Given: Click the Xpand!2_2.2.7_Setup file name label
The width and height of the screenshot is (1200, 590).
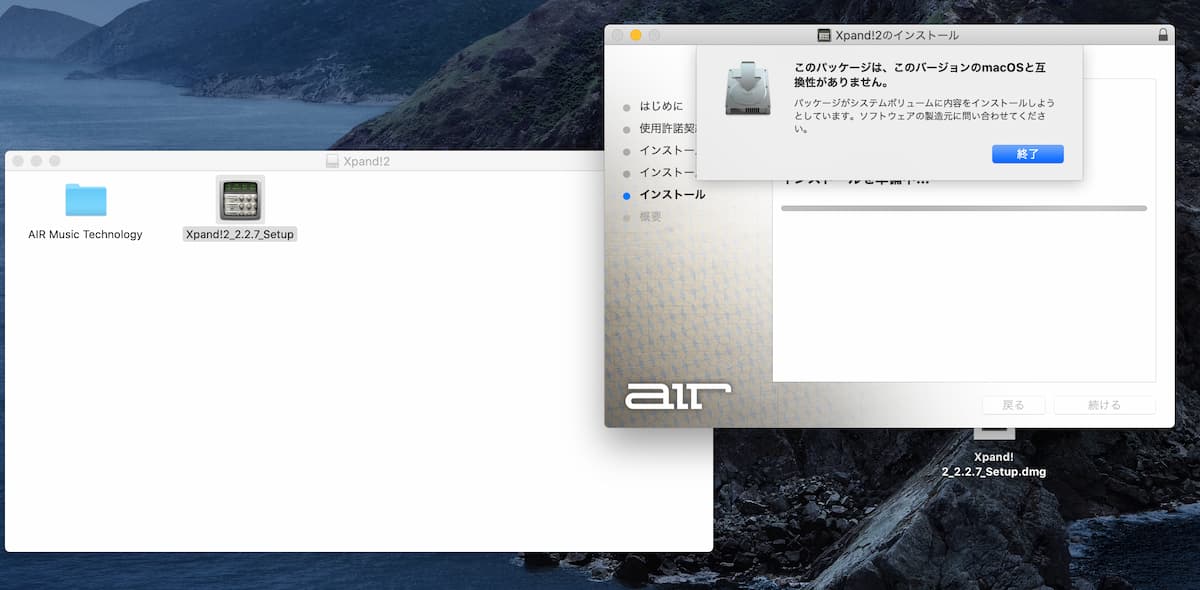Looking at the screenshot, I should pyautogui.click(x=240, y=234).
